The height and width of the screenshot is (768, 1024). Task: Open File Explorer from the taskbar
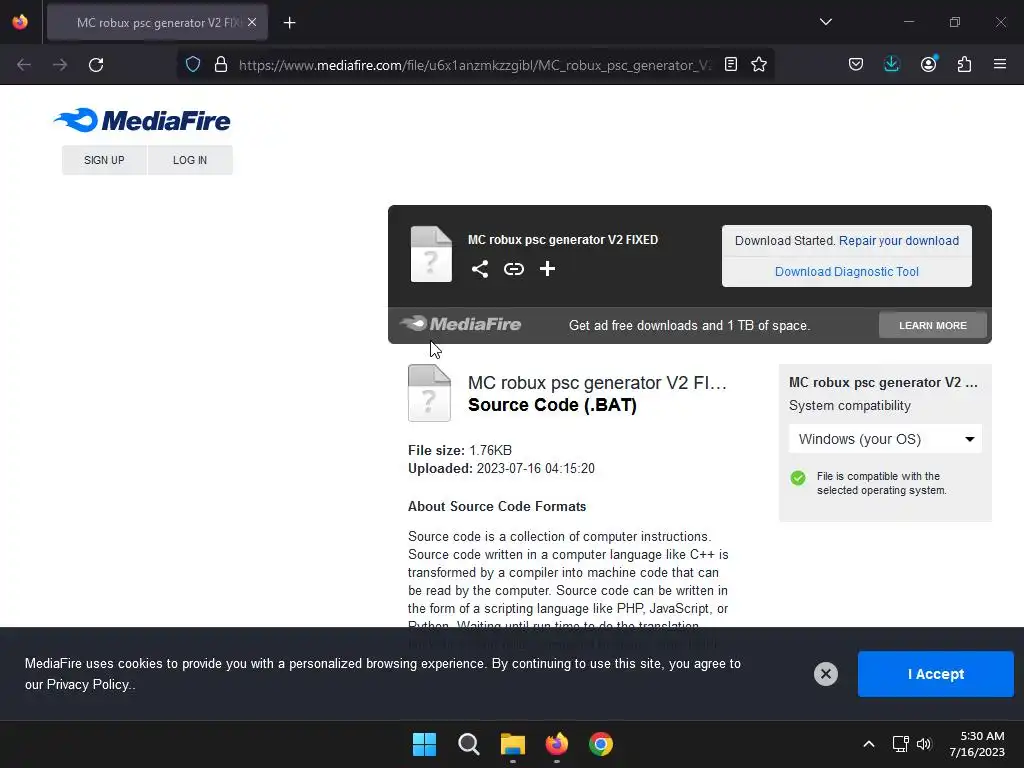513,744
